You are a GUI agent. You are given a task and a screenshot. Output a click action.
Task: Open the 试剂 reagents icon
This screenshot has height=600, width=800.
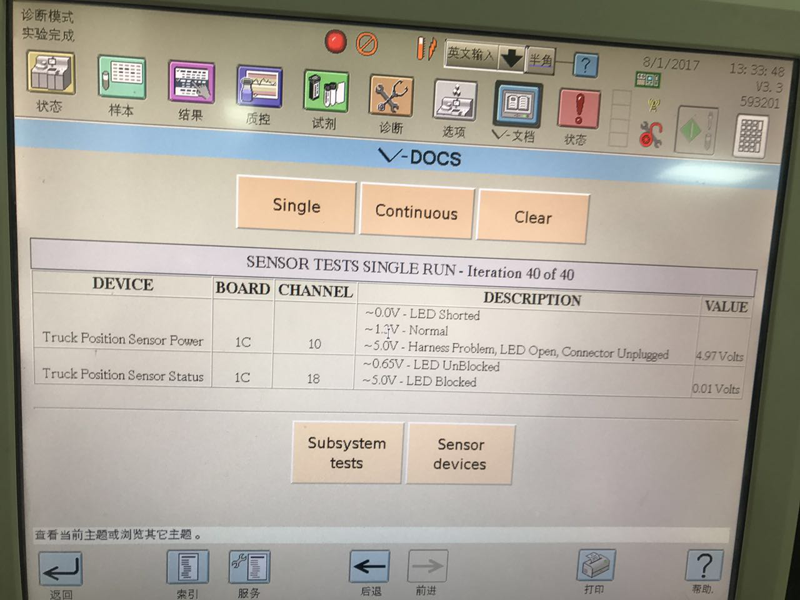[325, 93]
